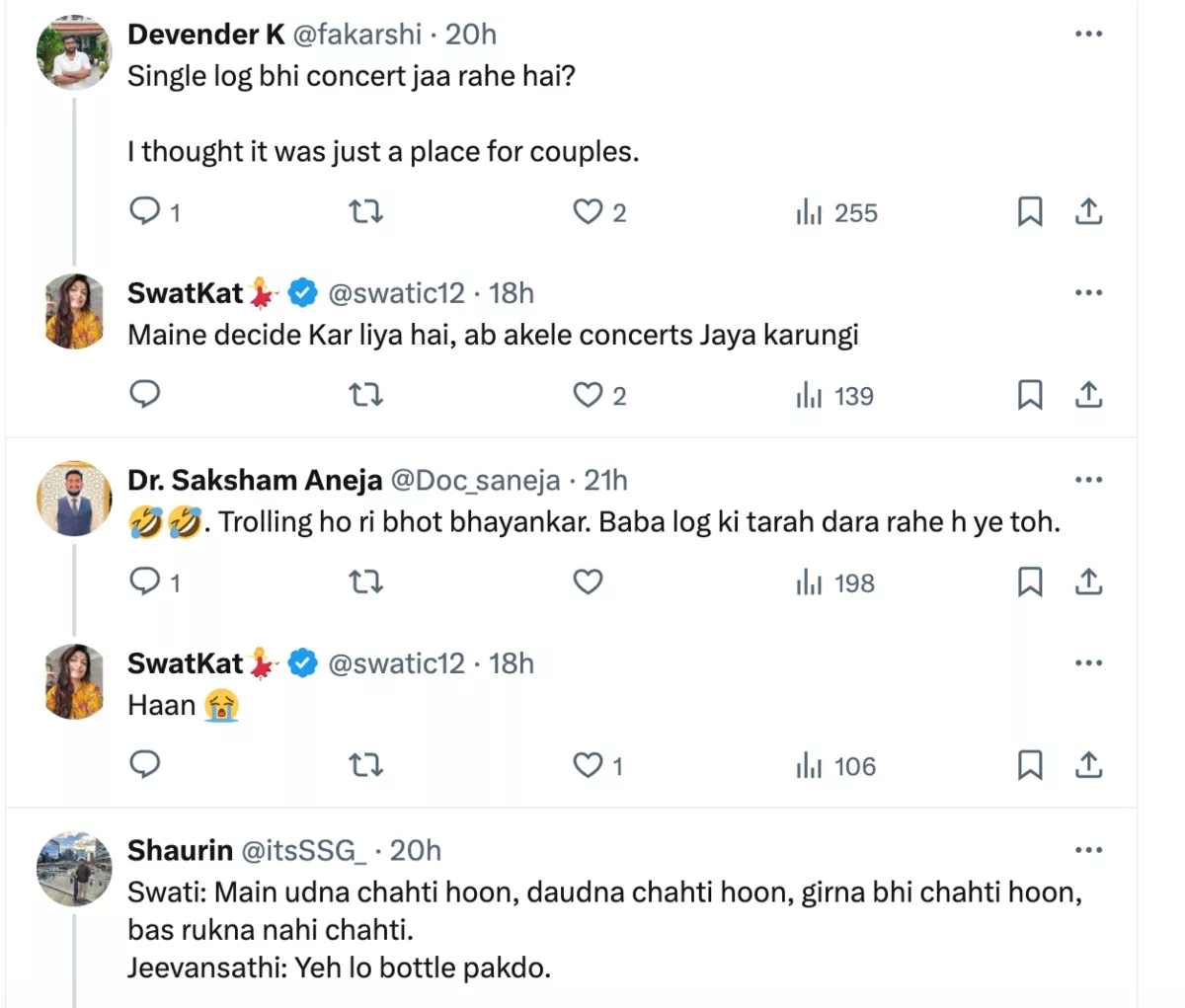Open Shaurin's display name link
Image resolution: width=1185 pixels, height=1008 pixels.
point(180,850)
